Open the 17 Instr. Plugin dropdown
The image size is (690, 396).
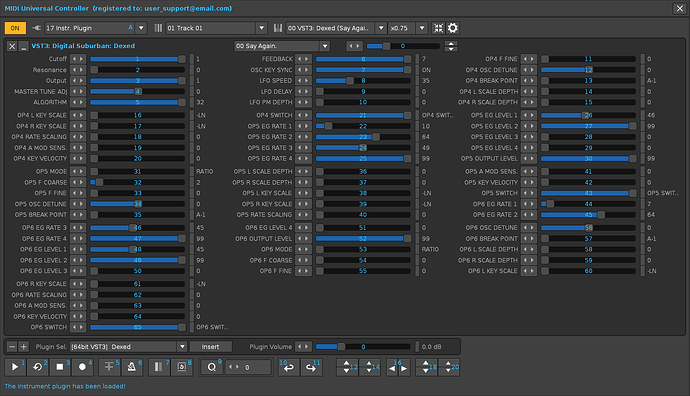(x=141, y=28)
